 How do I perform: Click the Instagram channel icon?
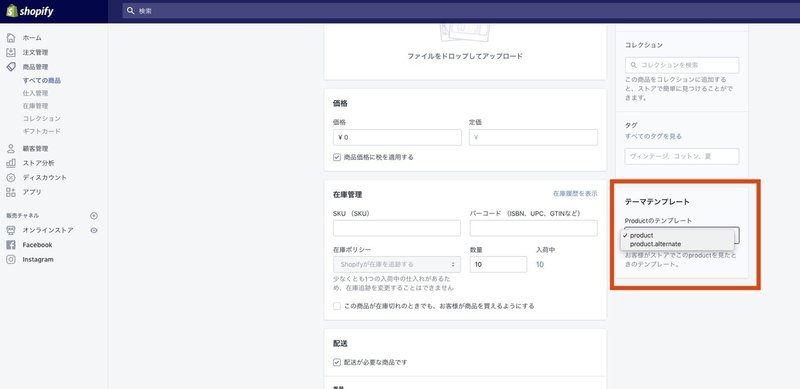tap(11, 259)
